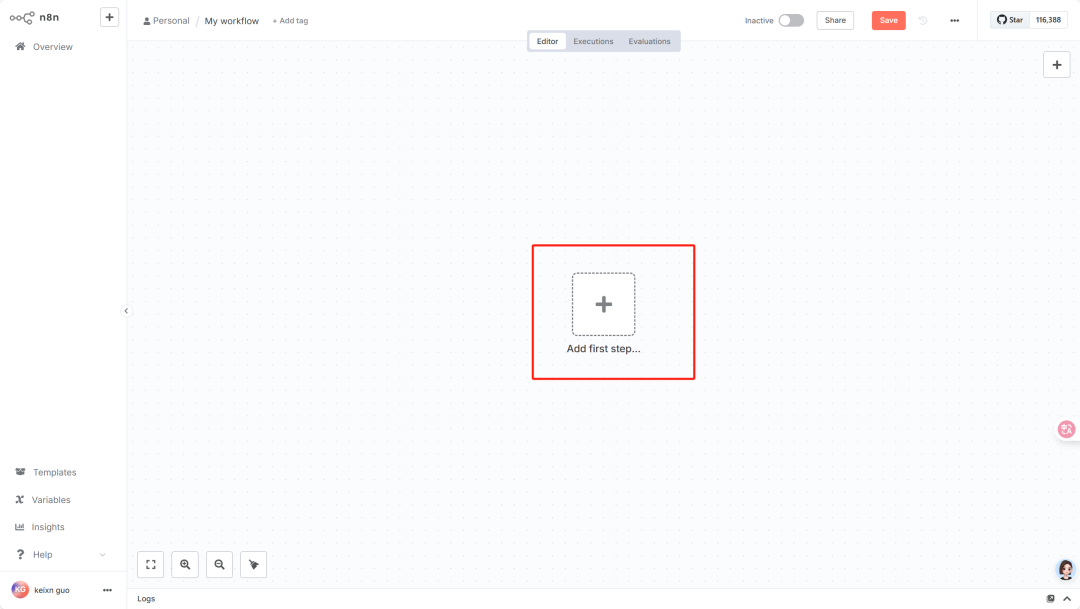Image resolution: width=1080 pixels, height=609 pixels.
Task: Add a tag to workflow
Action: (x=290, y=21)
